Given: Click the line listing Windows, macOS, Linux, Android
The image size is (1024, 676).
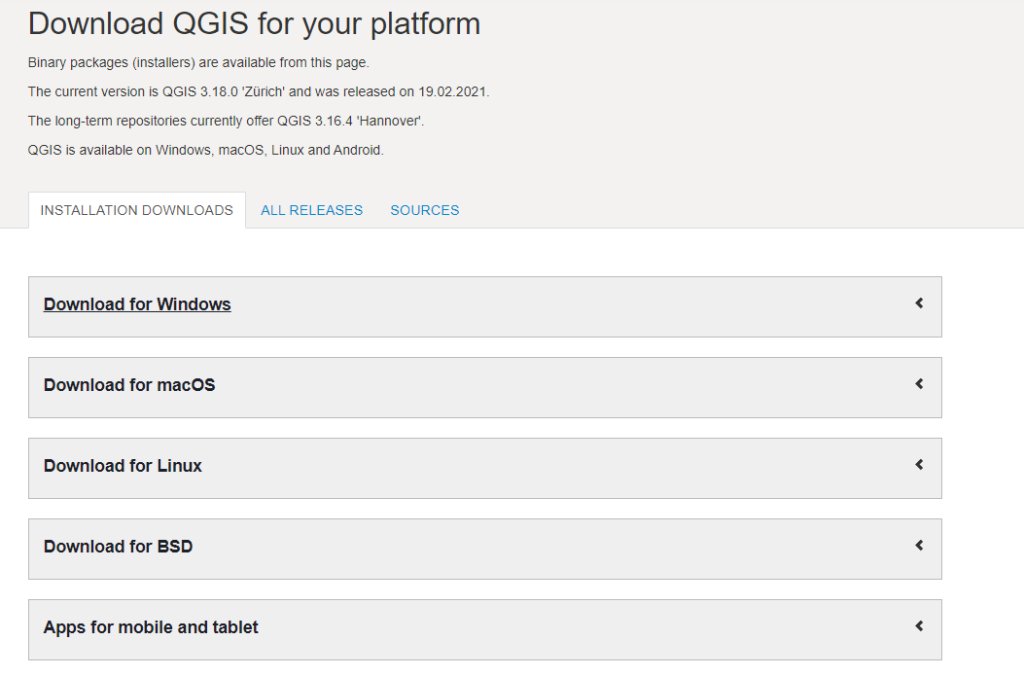Looking at the screenshot, I should (x=205, y=150).
